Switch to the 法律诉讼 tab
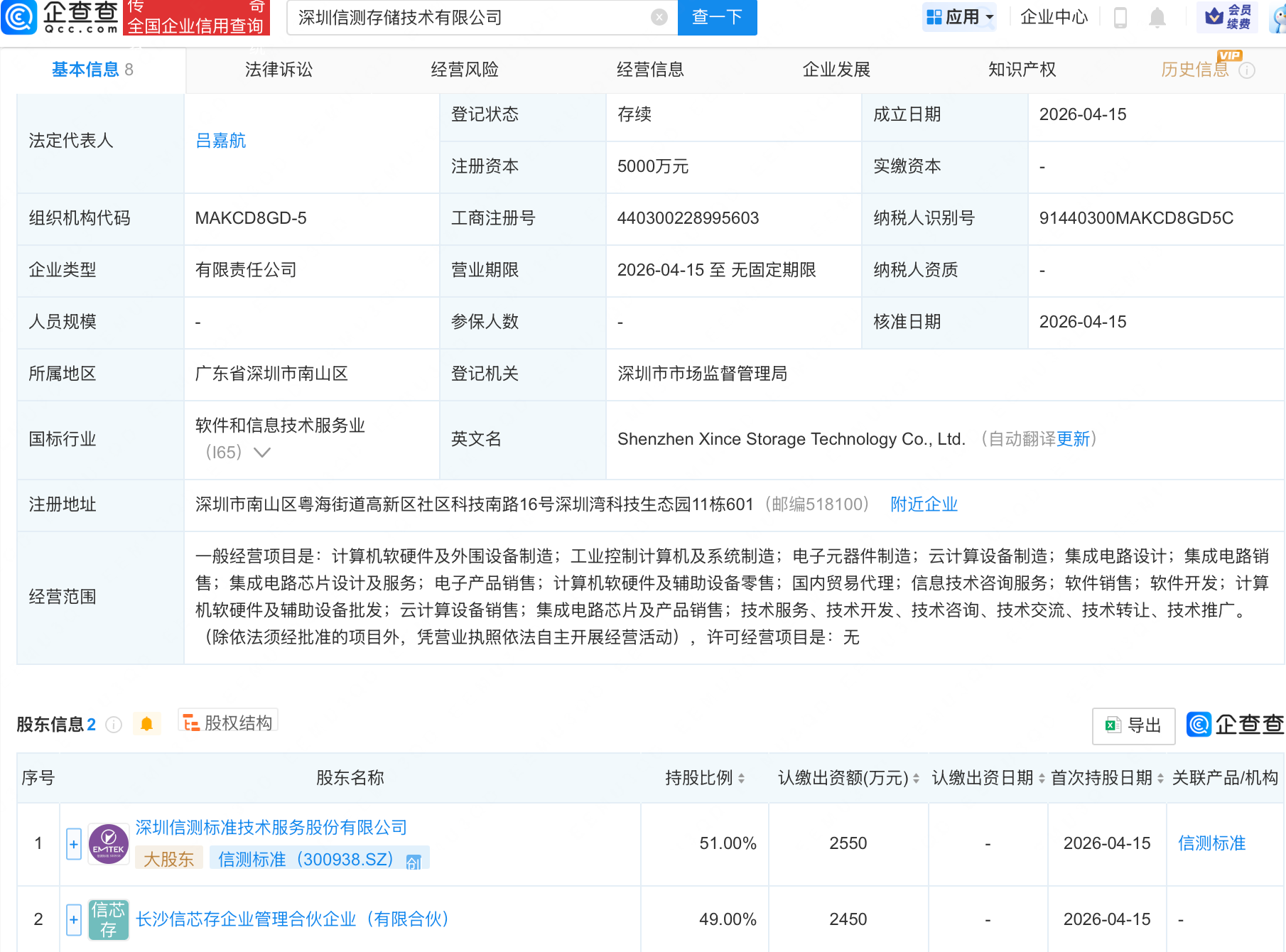Screen dimensions: 1286x952 (278, 69)
